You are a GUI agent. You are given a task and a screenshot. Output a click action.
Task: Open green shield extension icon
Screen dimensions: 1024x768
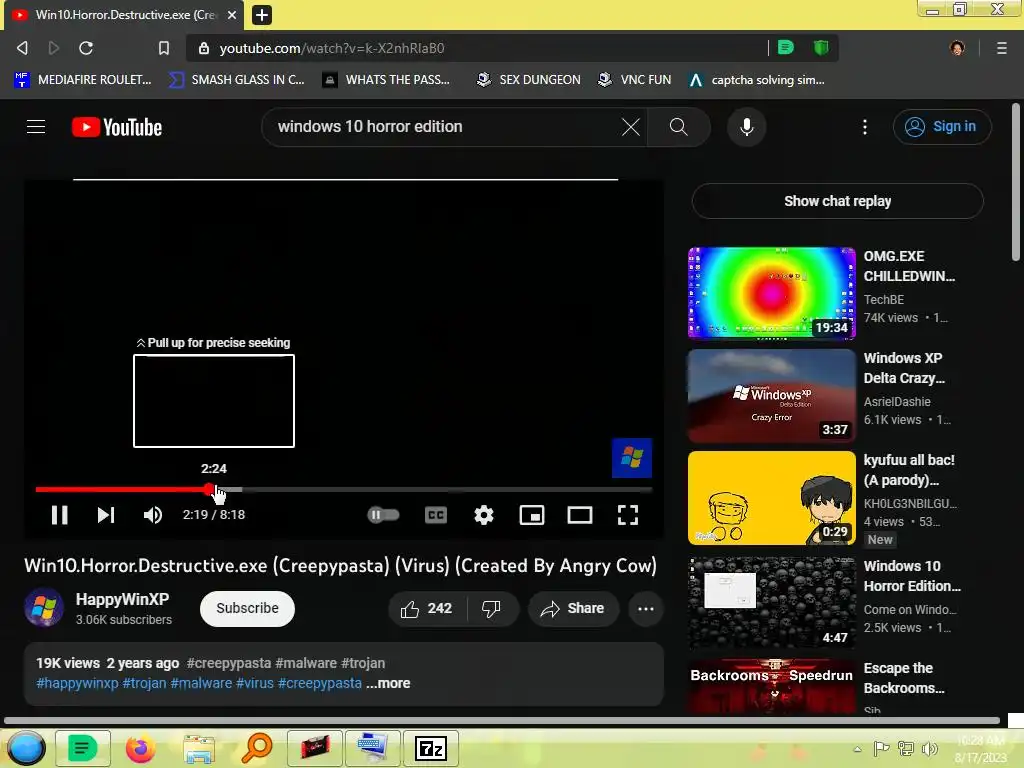821,47
